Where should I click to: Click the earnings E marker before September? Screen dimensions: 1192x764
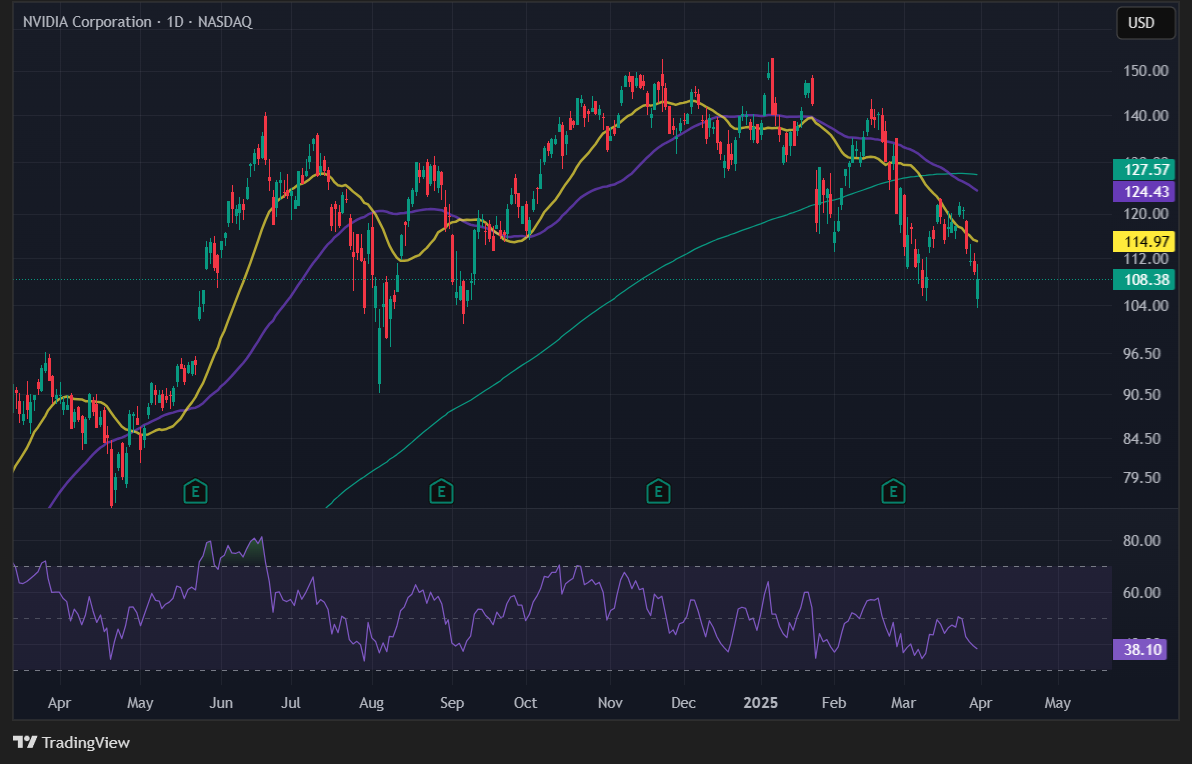pos(440,491)
